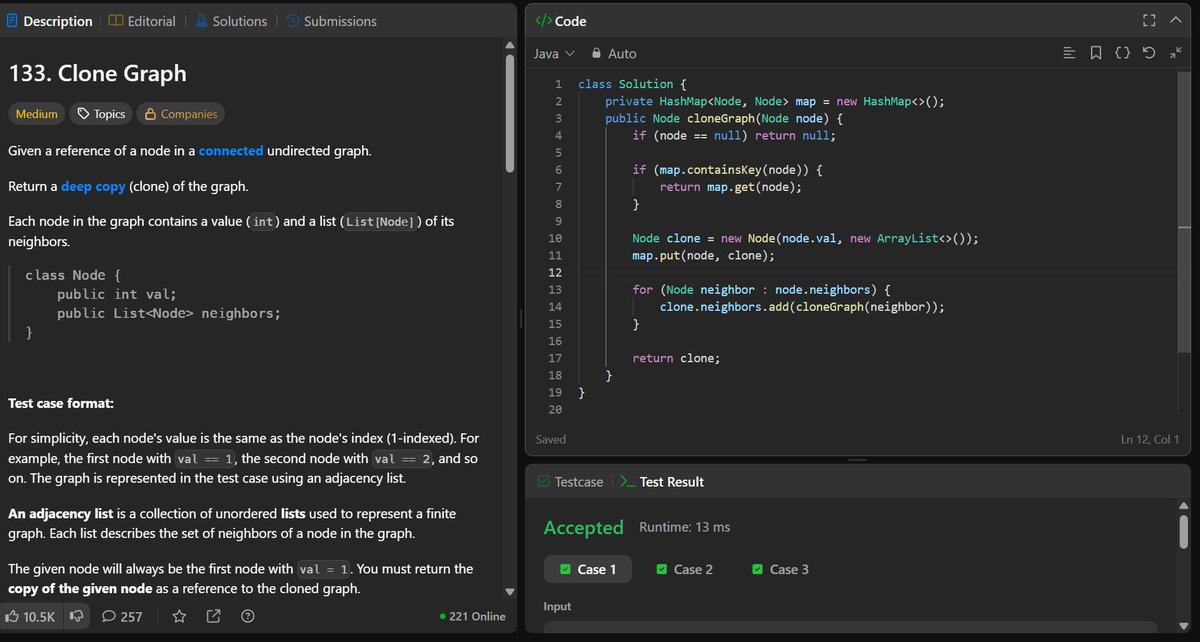Click the share link icon

click(213, 617)
